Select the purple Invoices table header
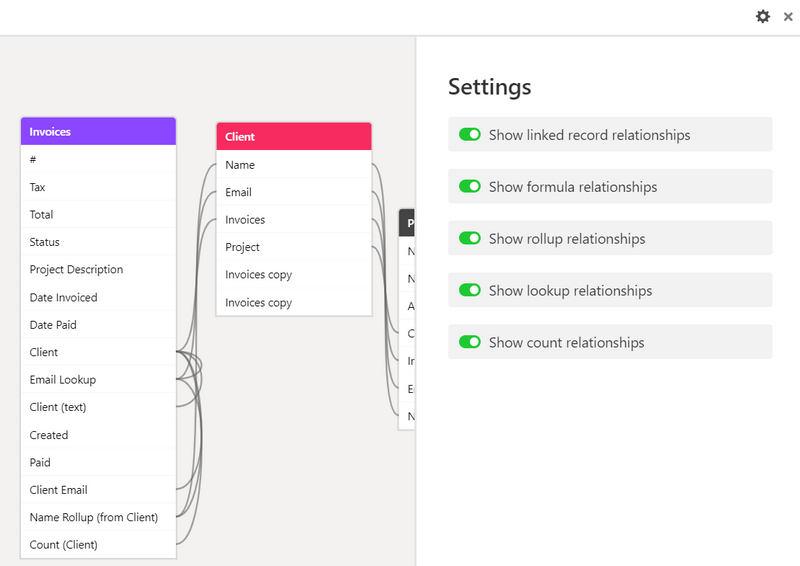 [98, 131]
